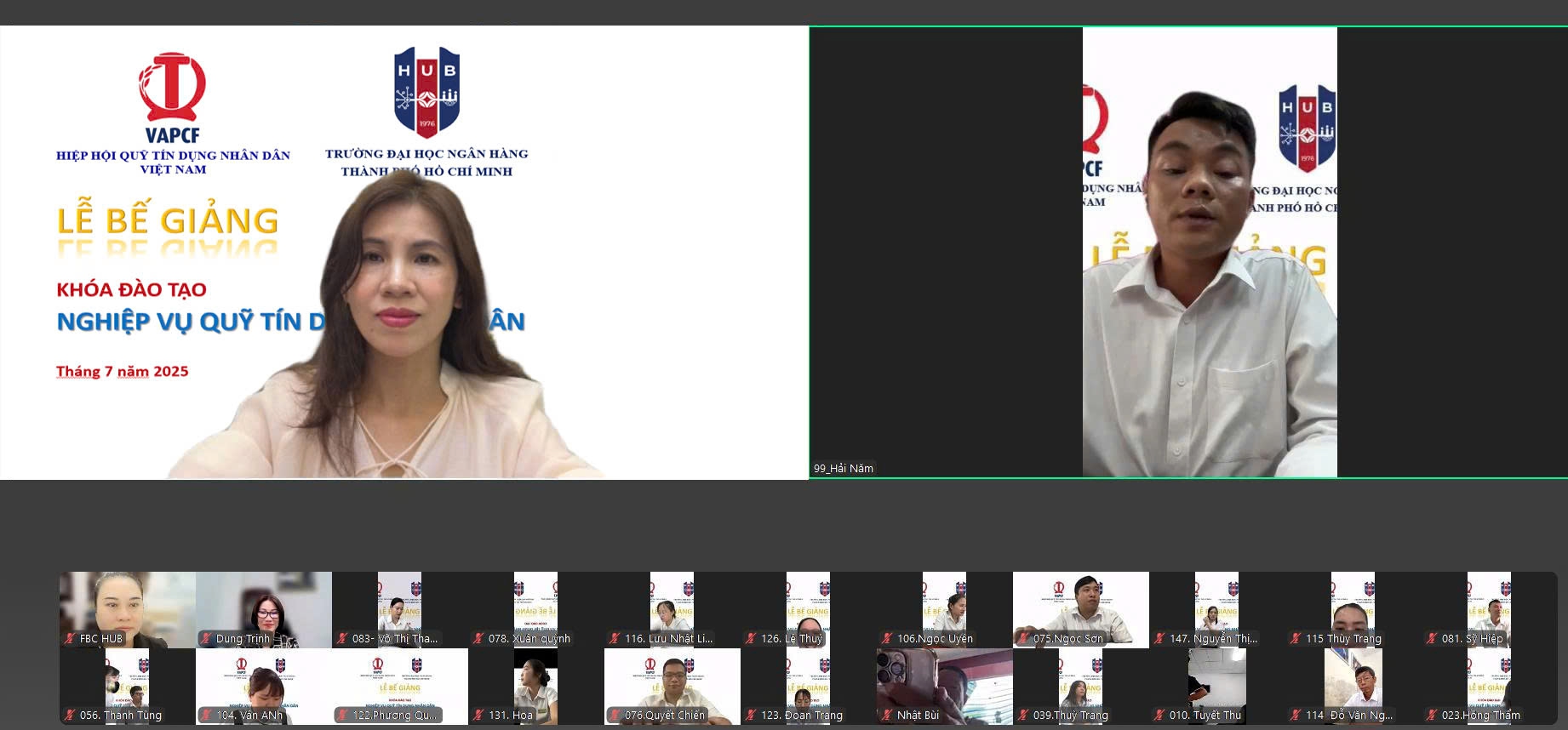Image resolution: width=1568 pixels, height=730 pixels.
Task: Click muted mic icon beside 122.Phương Qu...
Action: pyautogui.click(x=342, y=715)
